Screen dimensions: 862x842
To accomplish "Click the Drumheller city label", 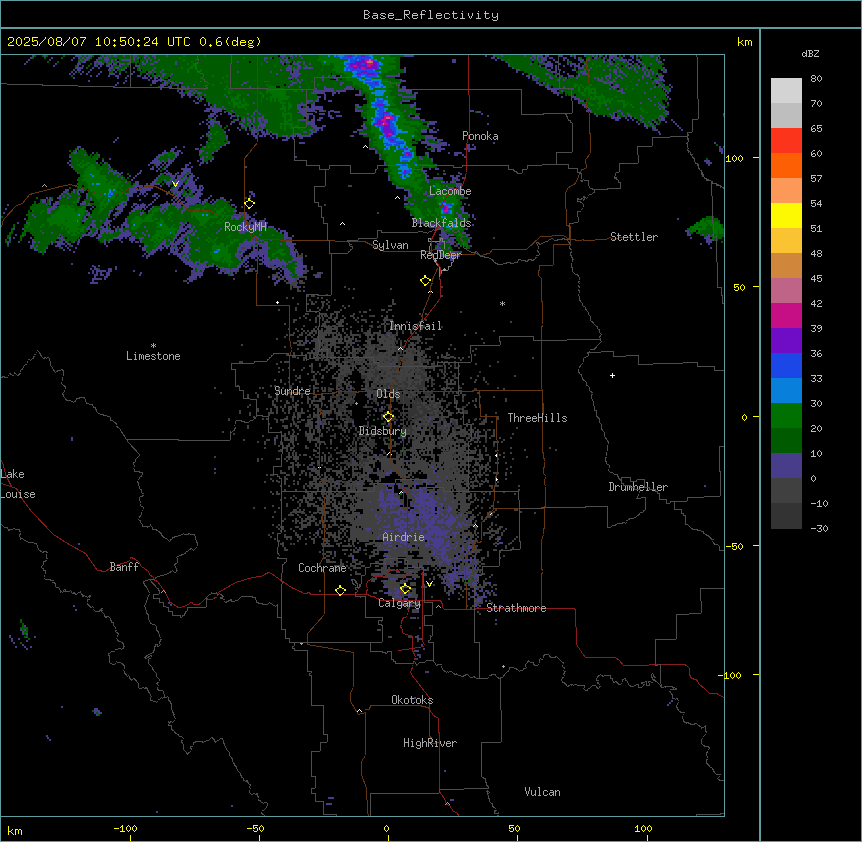I will [638, 487].
